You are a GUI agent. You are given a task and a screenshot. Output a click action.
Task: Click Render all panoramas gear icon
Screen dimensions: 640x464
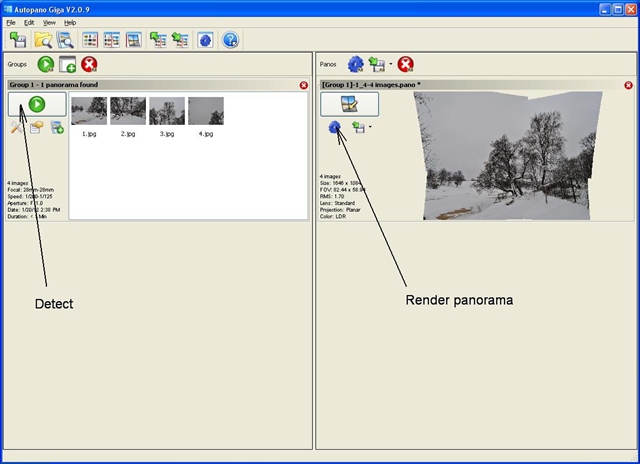(x=355, y=64)
